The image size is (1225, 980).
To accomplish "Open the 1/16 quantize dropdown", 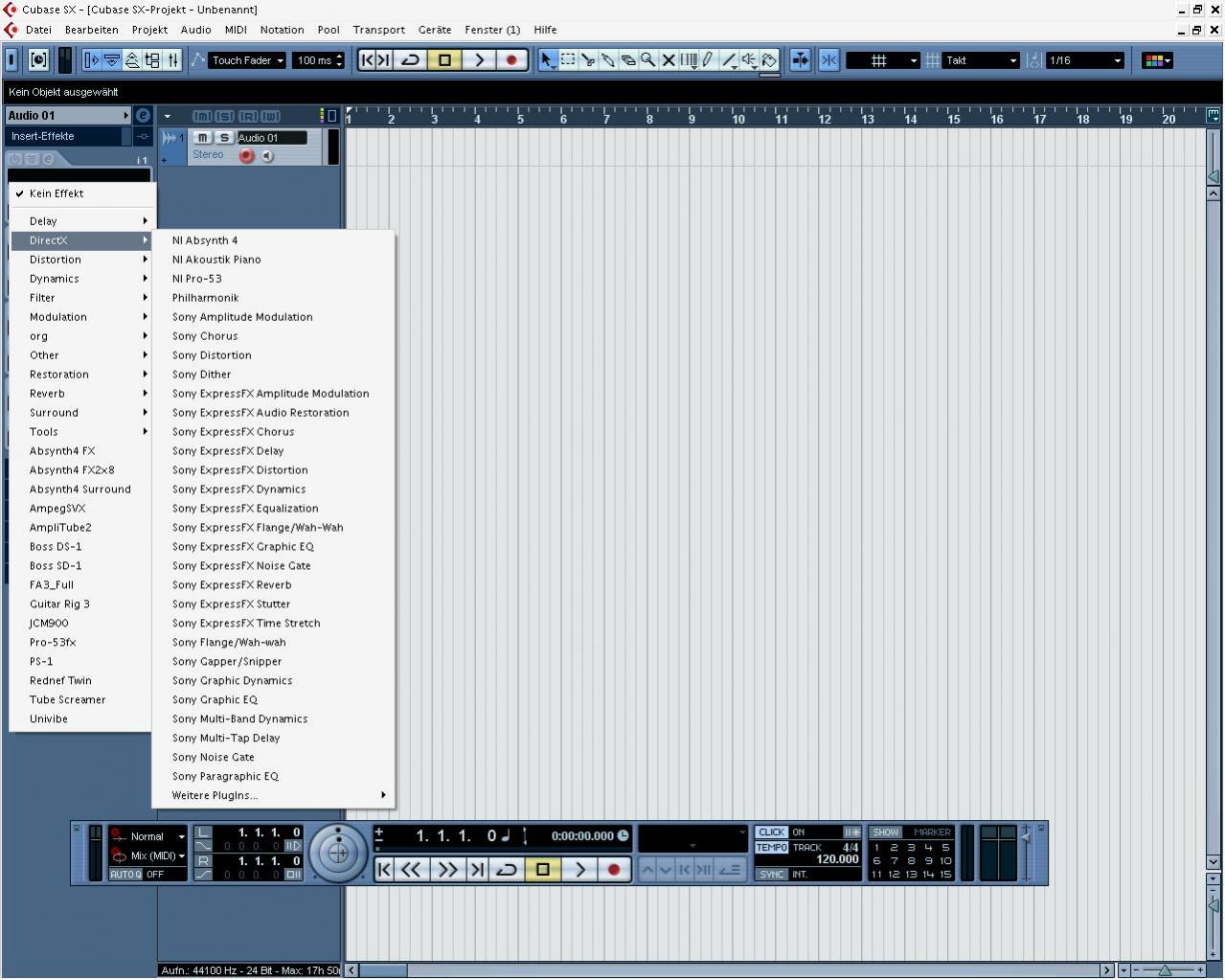I will point(1084,60).
